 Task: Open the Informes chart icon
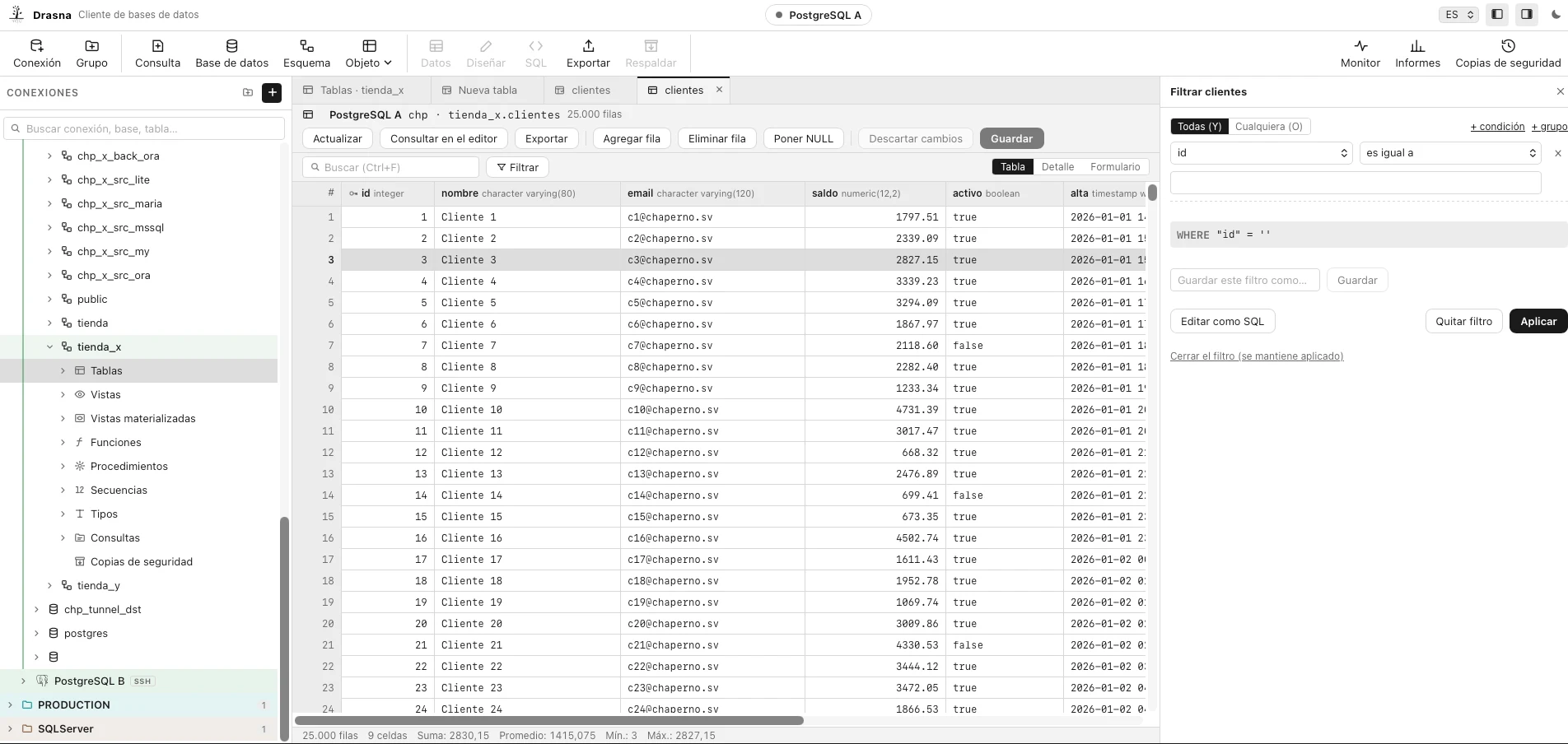[1417, 53]
